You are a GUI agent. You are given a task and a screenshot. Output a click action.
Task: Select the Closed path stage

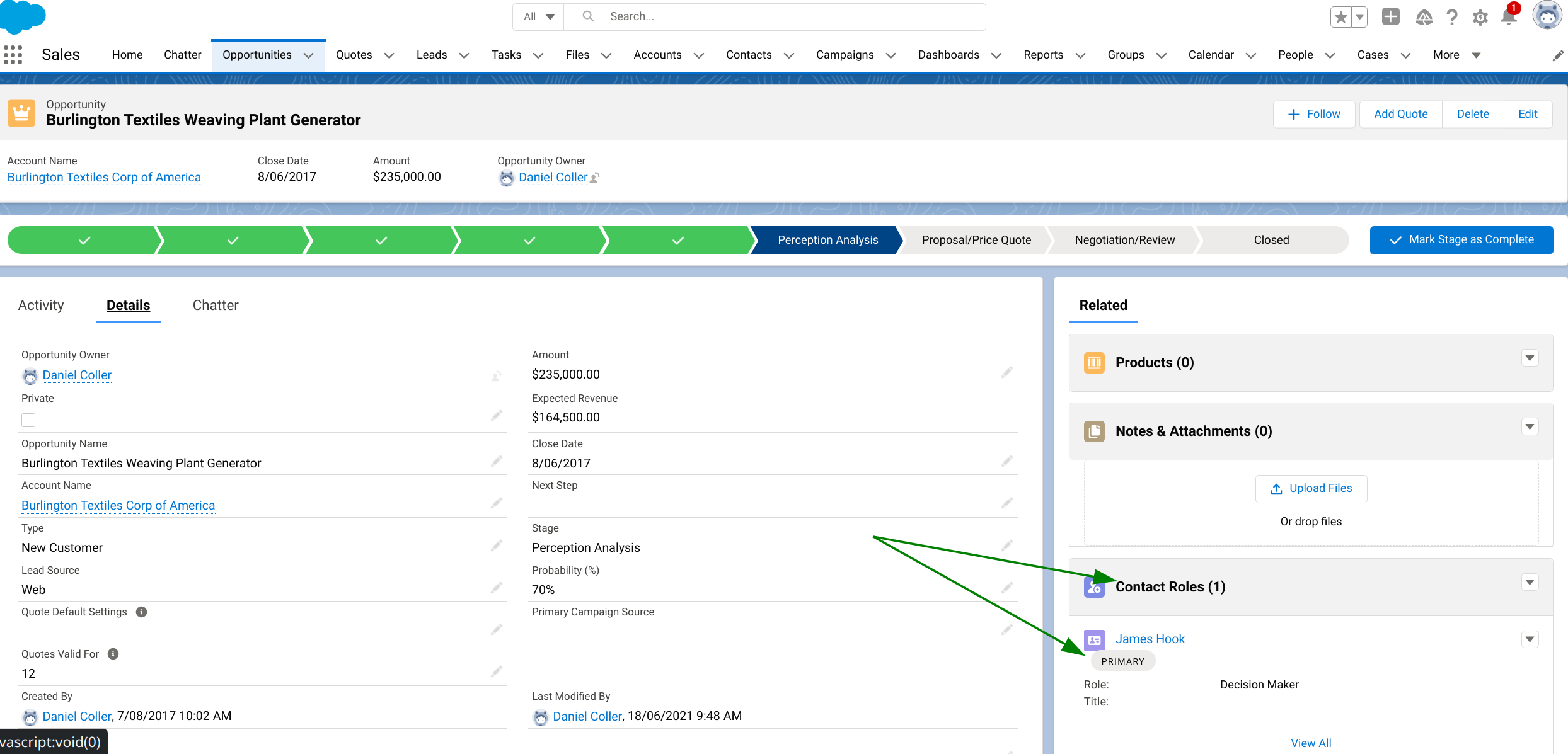pyautogui.click(x=1271, y=240)
